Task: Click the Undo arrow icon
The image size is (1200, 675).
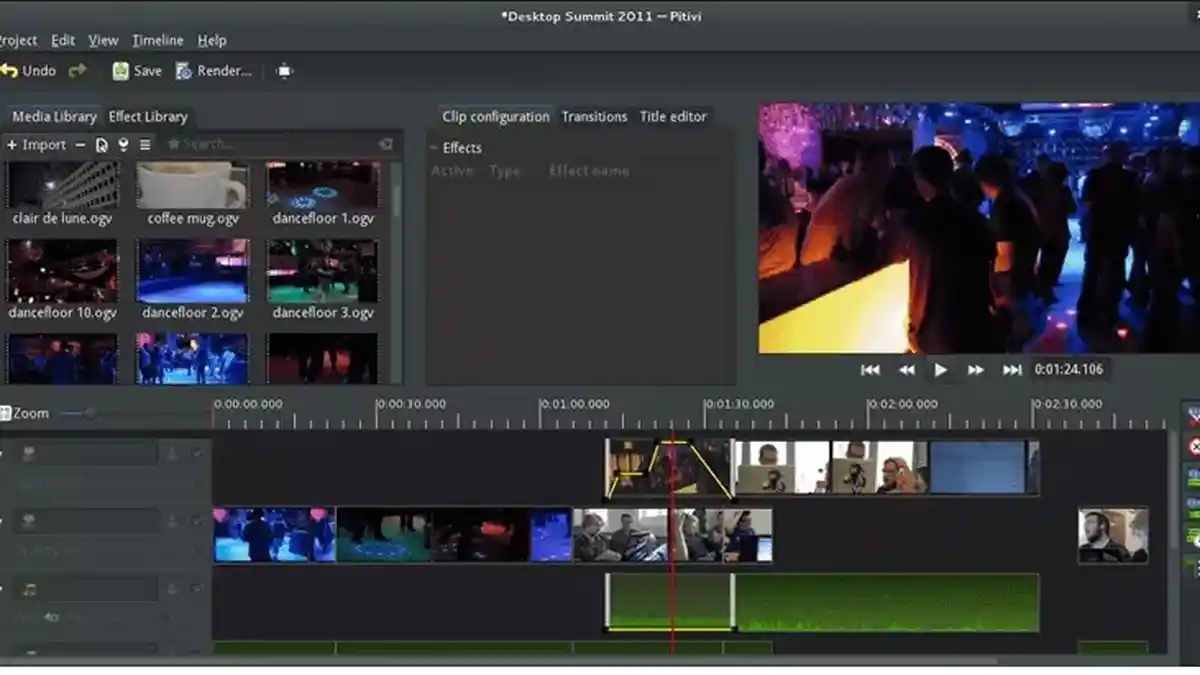Action: click(x=9, y=71)
